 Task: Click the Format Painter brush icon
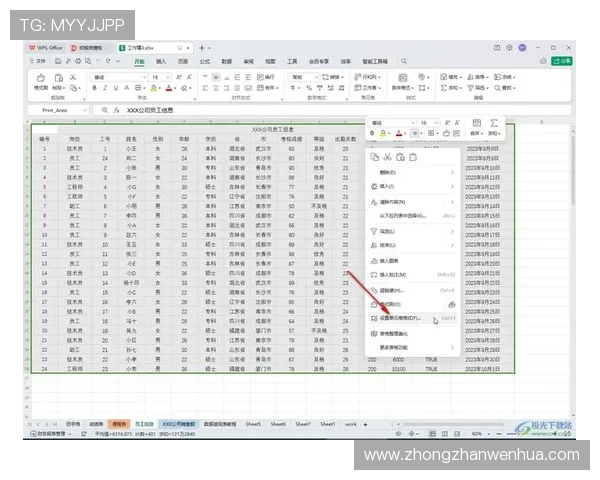coord(40,78)
